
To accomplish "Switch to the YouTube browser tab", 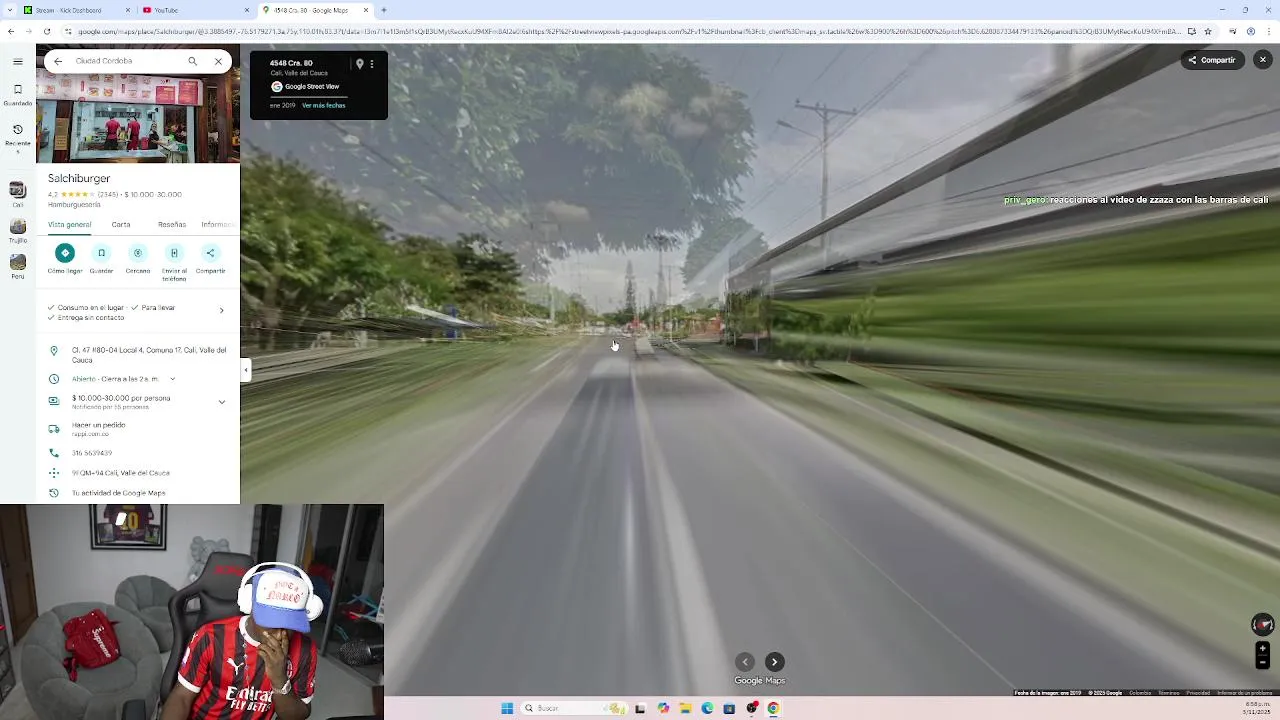I will coord(195,10).
